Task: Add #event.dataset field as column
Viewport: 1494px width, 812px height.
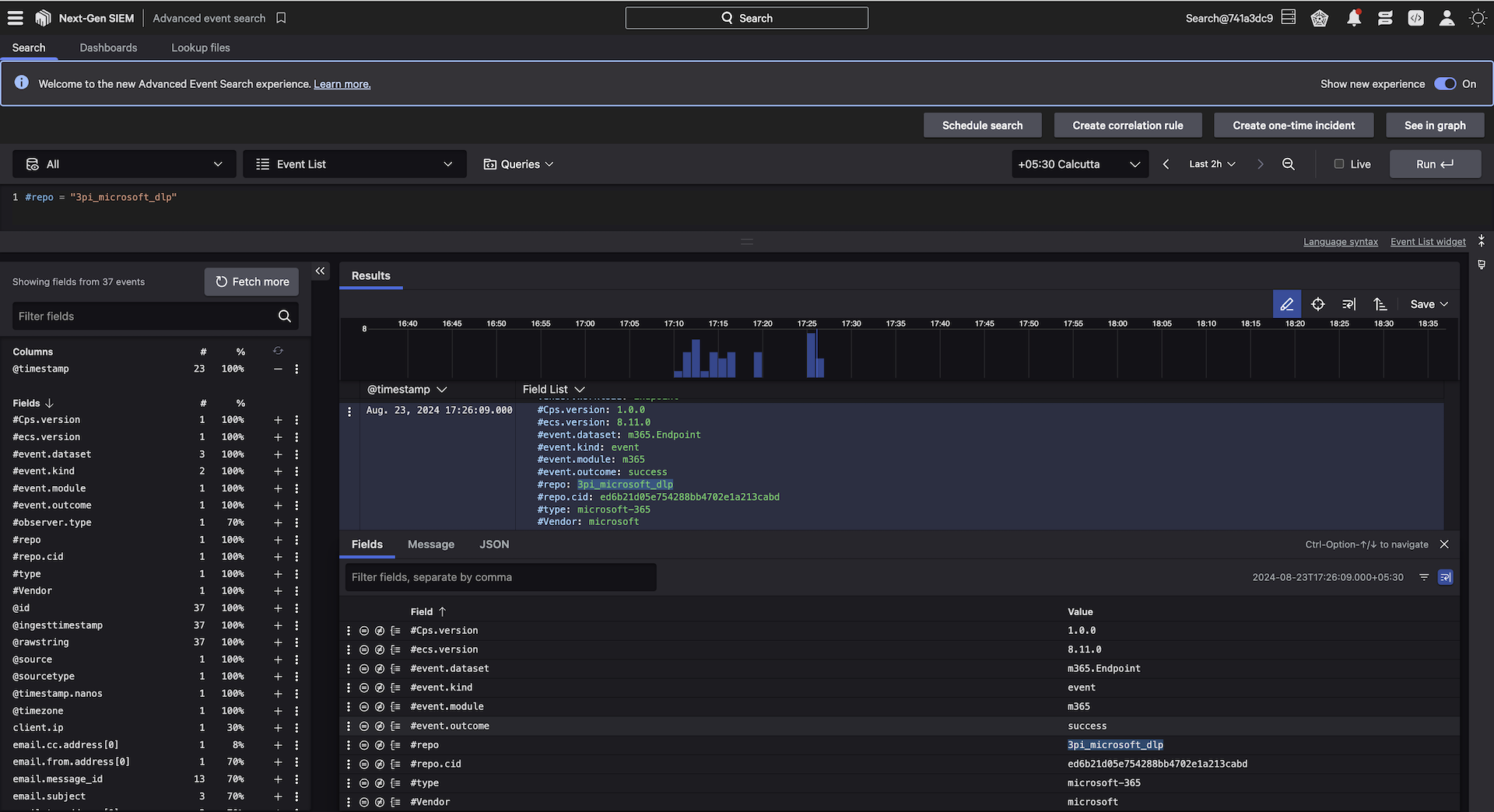Action: (278, 454)
